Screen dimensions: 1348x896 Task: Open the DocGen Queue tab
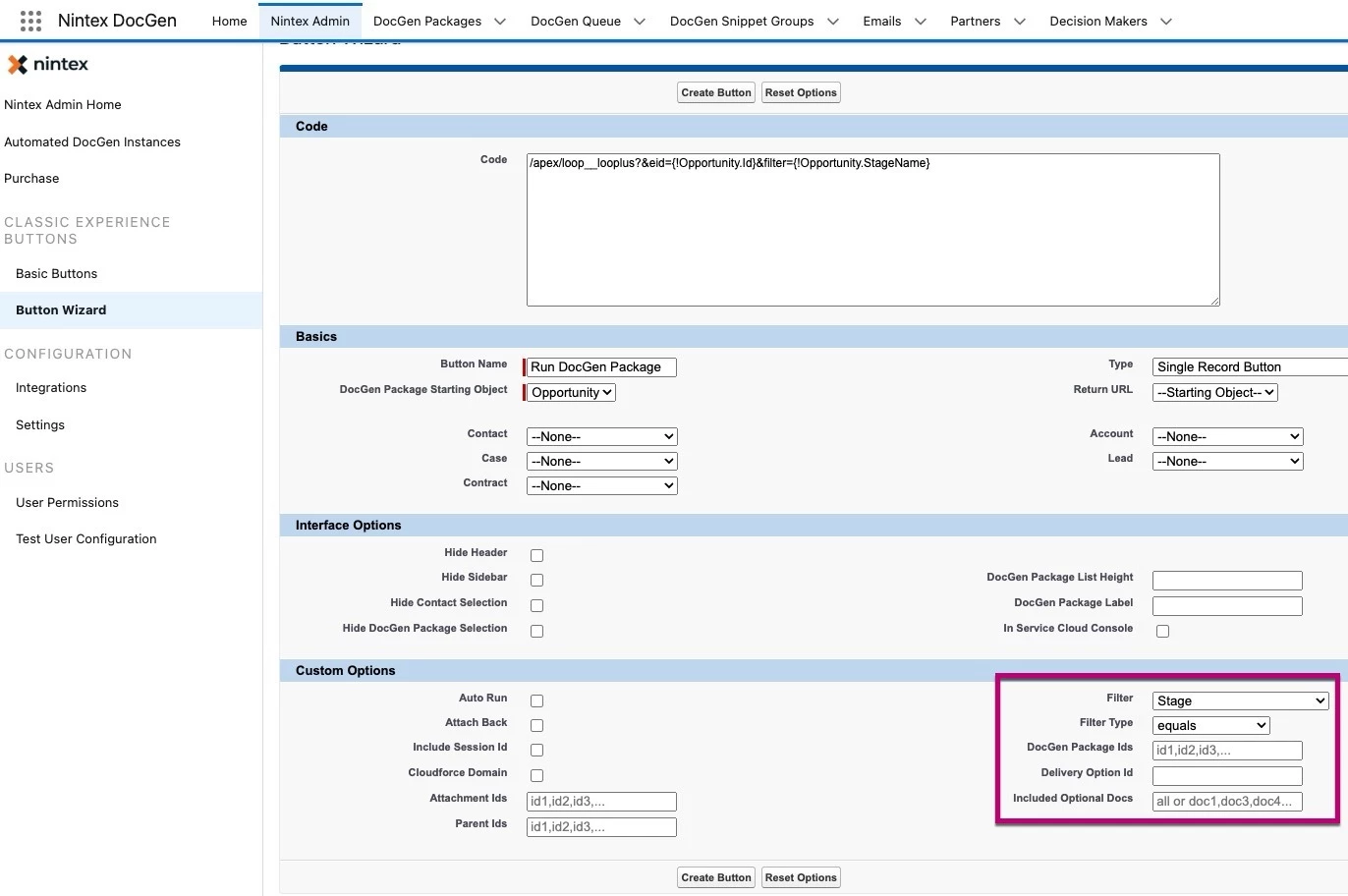pos(575,21)
